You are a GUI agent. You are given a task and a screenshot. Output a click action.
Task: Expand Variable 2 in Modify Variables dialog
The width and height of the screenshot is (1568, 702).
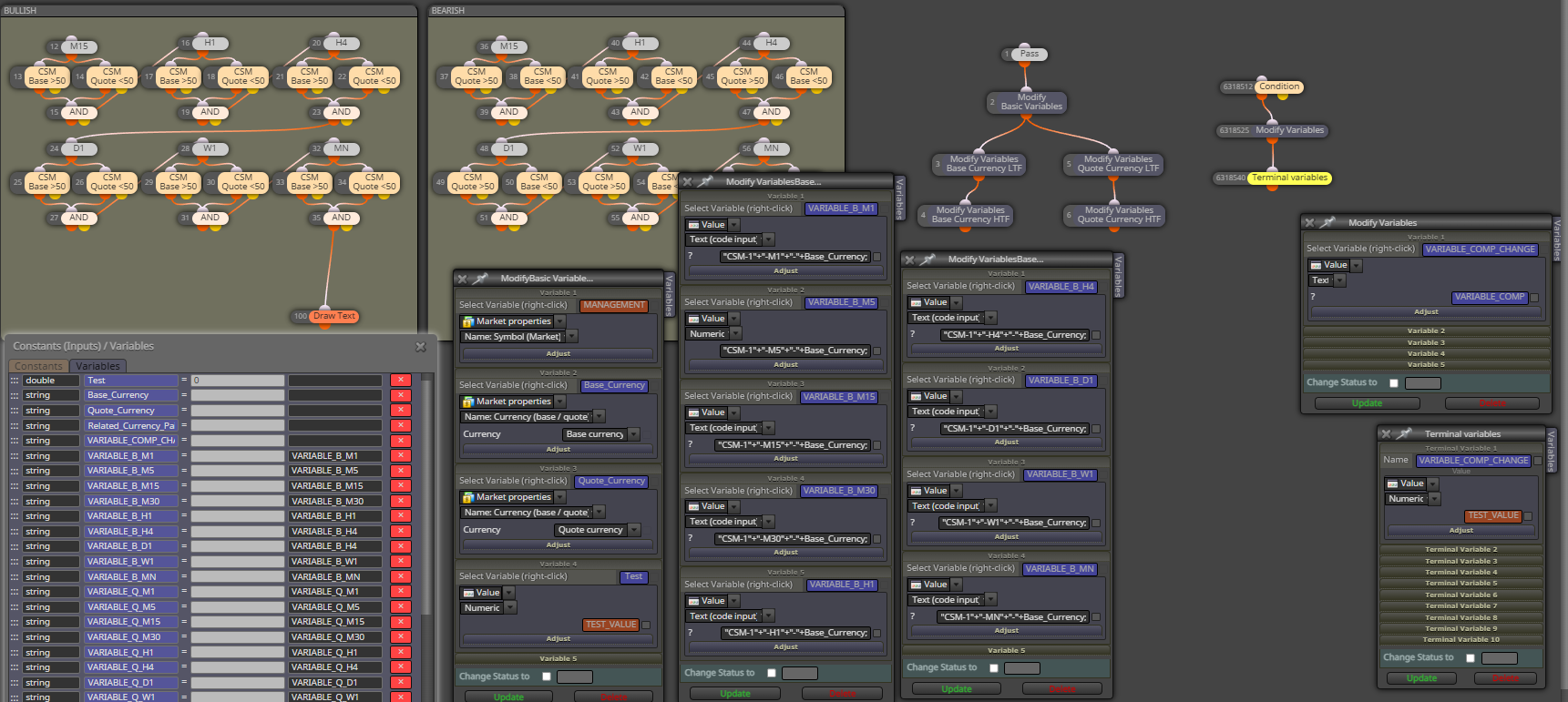(x=1425, y=331)
